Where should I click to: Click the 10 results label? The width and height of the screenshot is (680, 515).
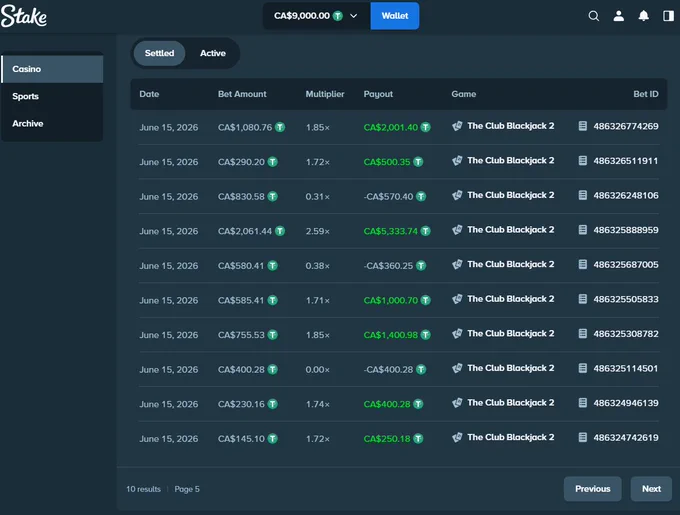[x=144, y=489]
